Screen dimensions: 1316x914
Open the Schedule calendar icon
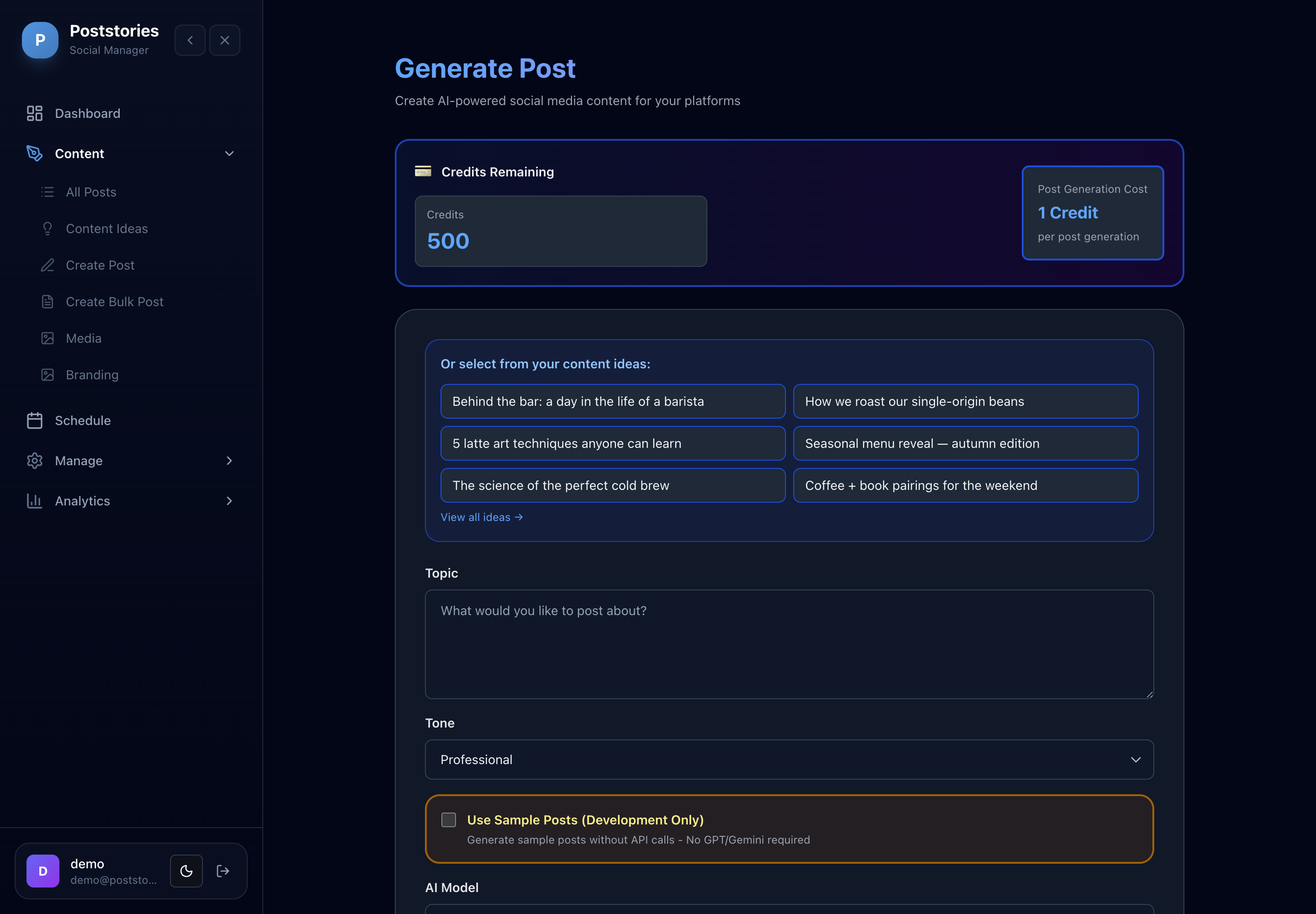point(34,420)
